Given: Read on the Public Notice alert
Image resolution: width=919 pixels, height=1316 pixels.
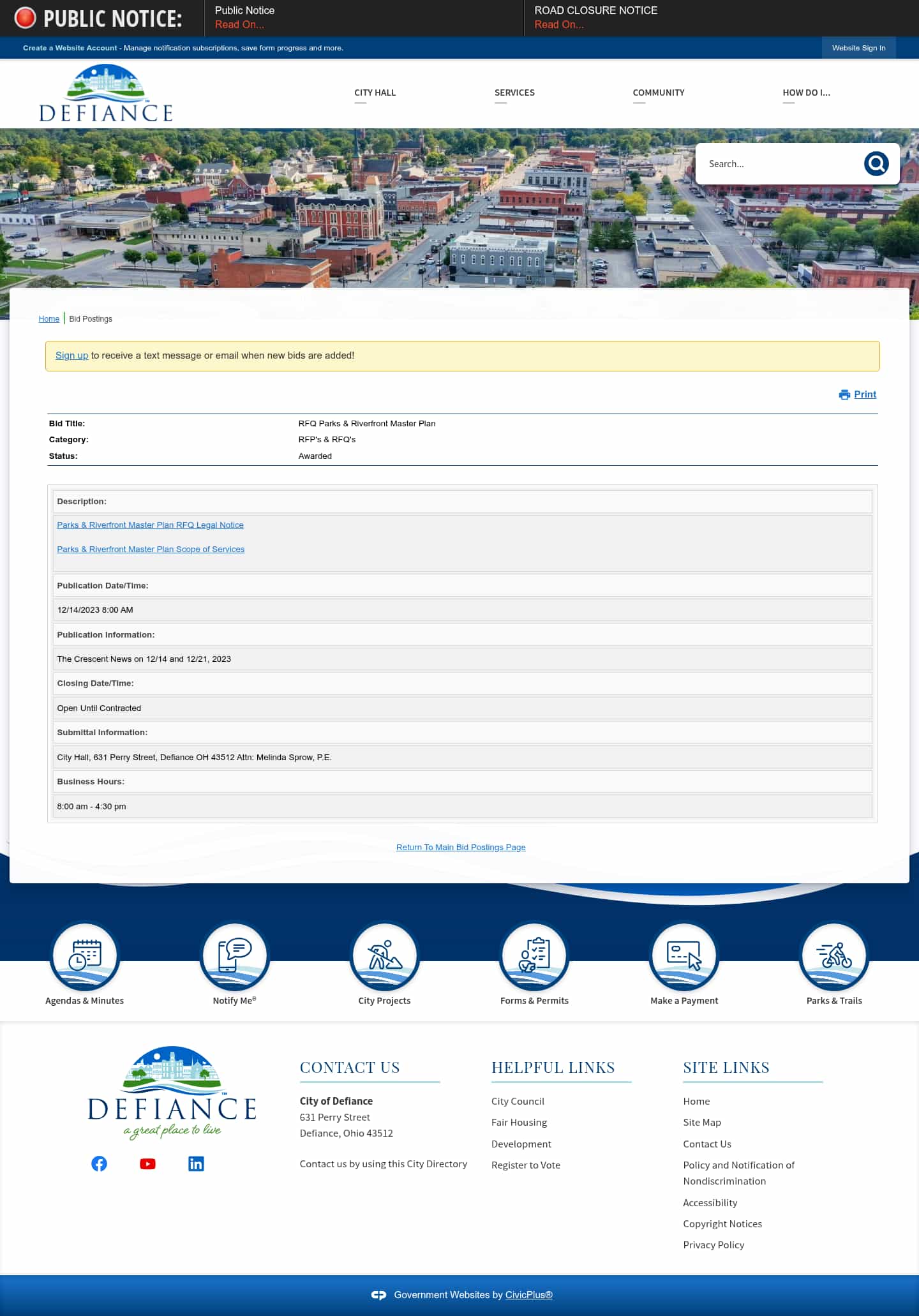Looking at the screenshot, I should pyautogui.click(x=239, y=24).
